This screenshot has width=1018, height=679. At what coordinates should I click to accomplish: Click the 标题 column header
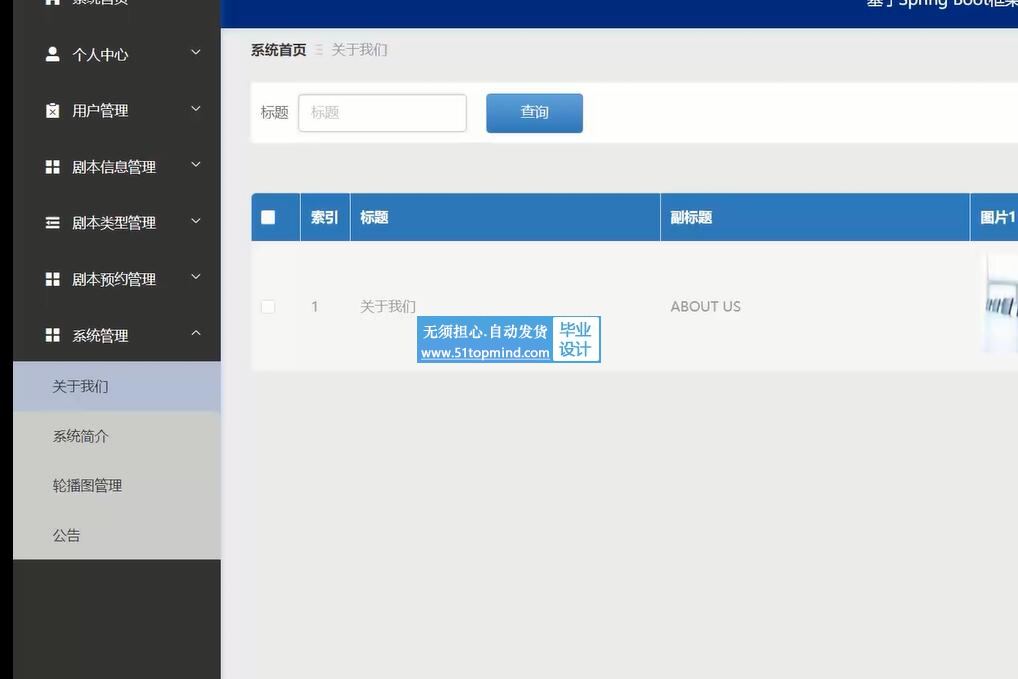505,217
